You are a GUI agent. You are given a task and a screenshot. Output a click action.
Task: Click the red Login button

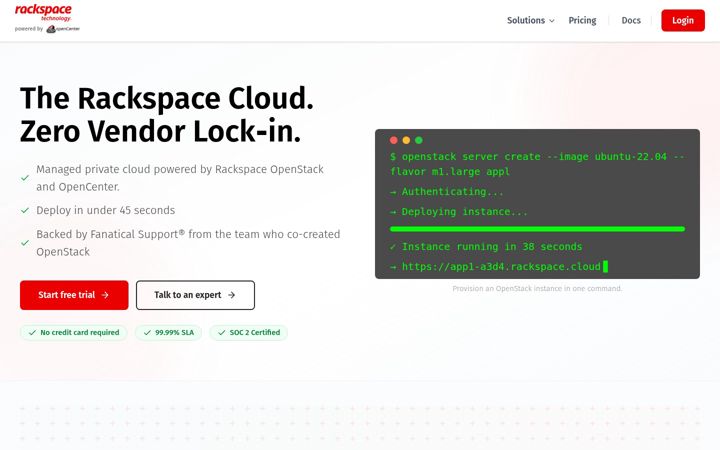coord(683,20)
